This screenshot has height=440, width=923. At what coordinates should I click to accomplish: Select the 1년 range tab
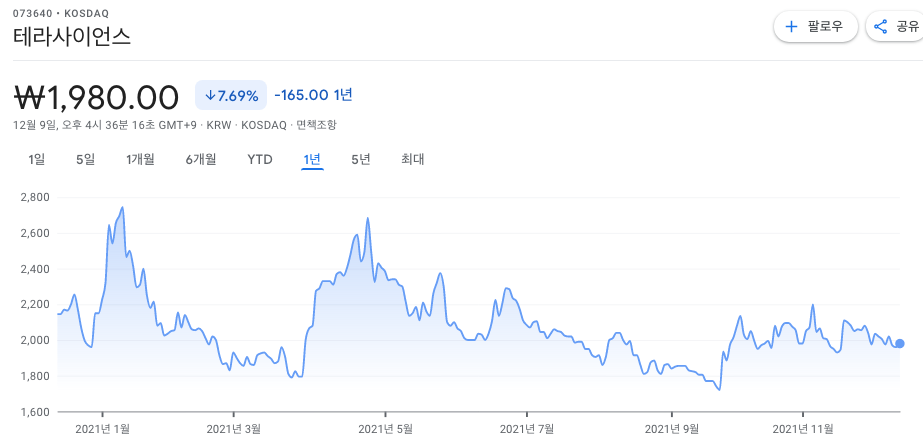point(312,160)
